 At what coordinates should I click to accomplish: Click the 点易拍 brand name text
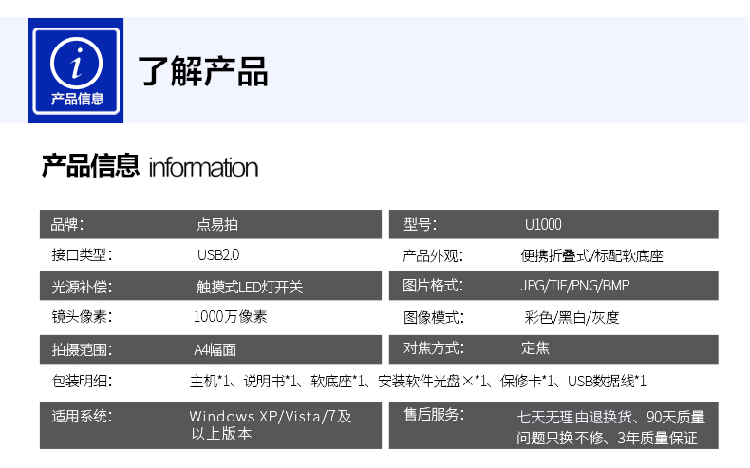(x=217, y=224)
